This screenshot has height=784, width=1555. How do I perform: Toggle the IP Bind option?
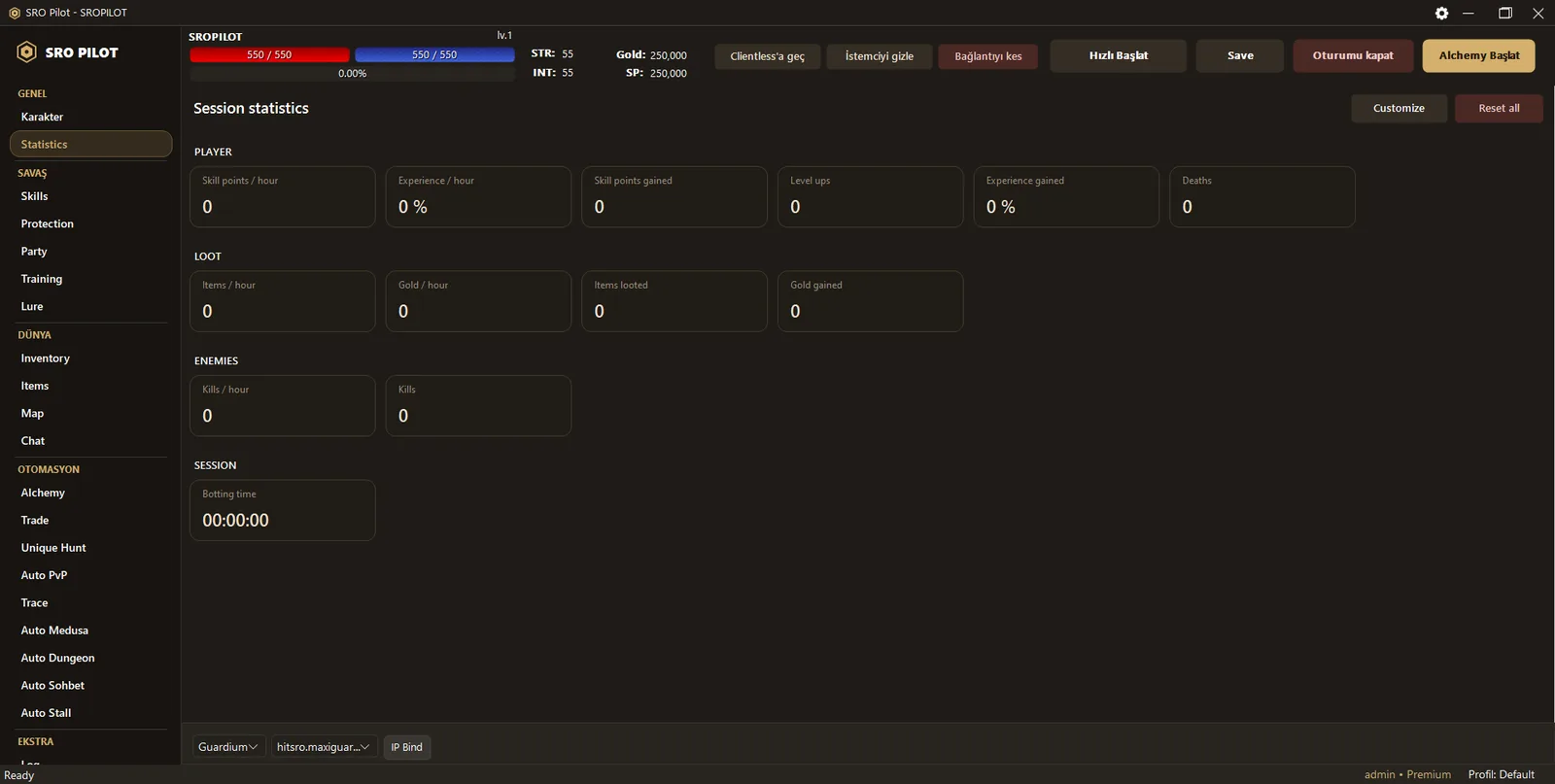[x=407, y=747]
